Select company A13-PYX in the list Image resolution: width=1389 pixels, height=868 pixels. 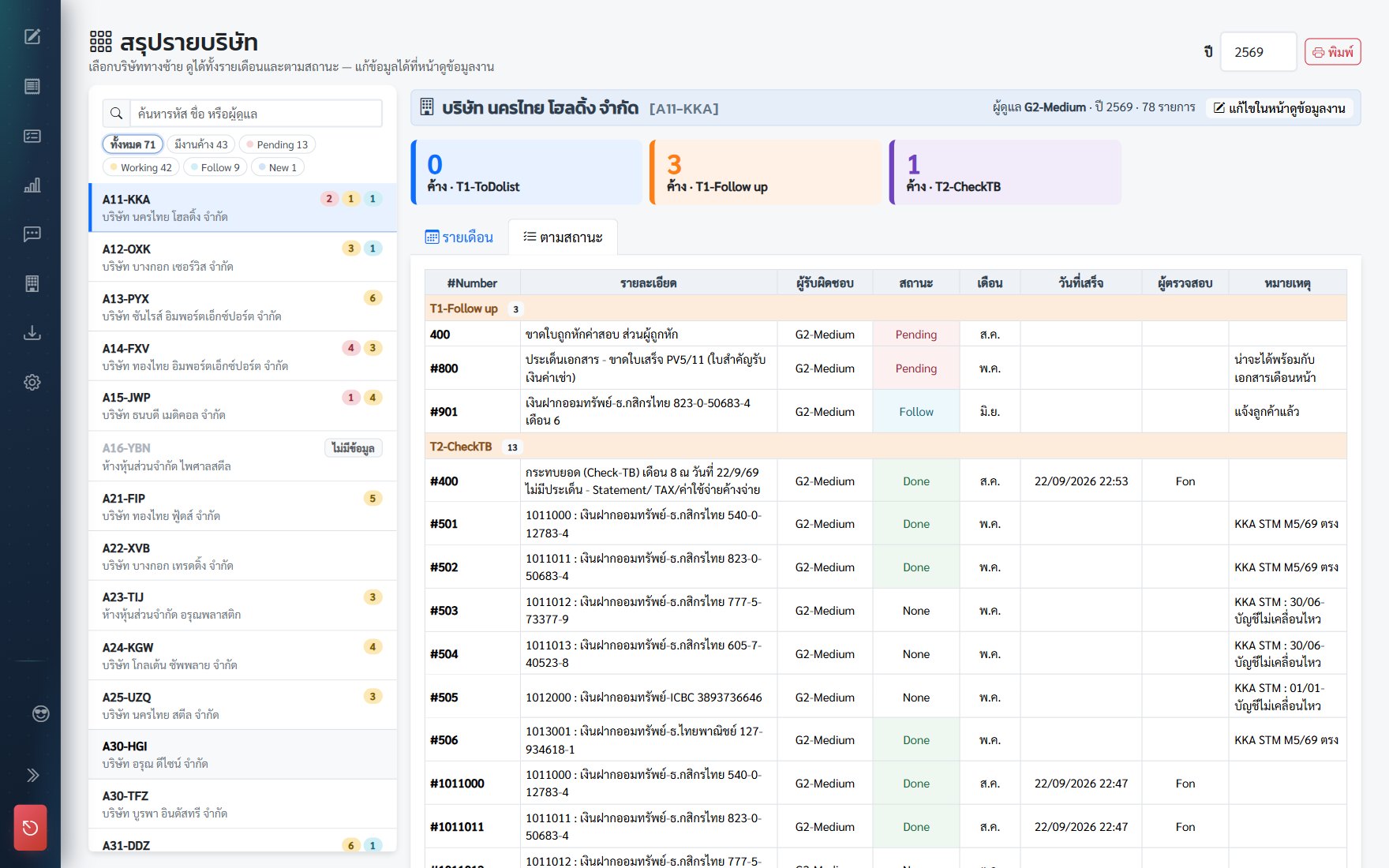243,307
